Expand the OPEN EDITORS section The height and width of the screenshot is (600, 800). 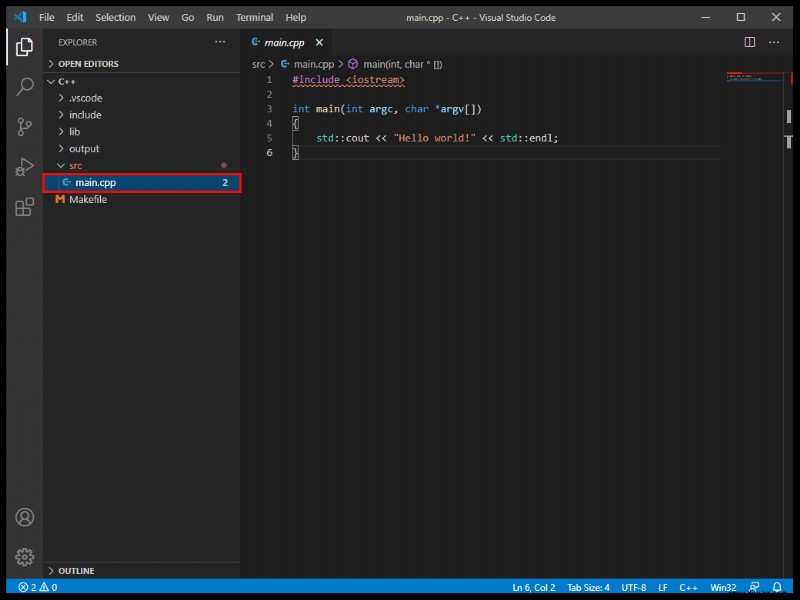point(142,64)
